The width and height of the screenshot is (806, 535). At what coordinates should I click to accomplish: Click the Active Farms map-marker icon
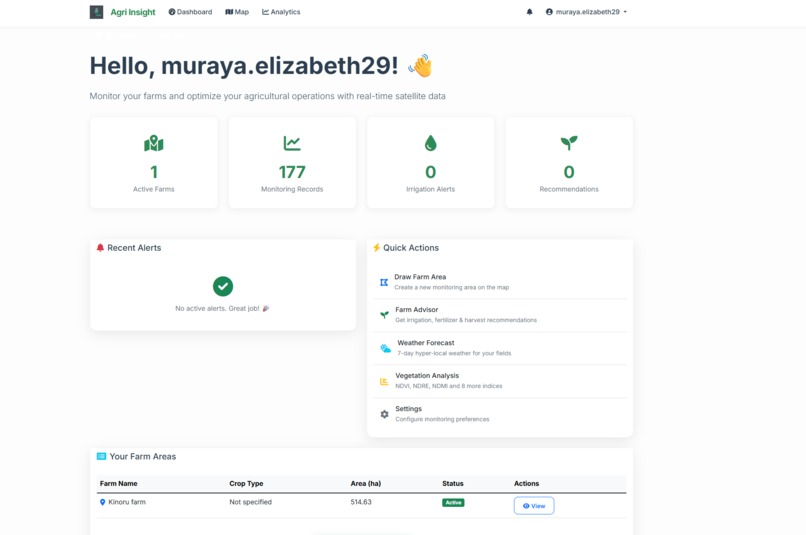pos(154,143)
